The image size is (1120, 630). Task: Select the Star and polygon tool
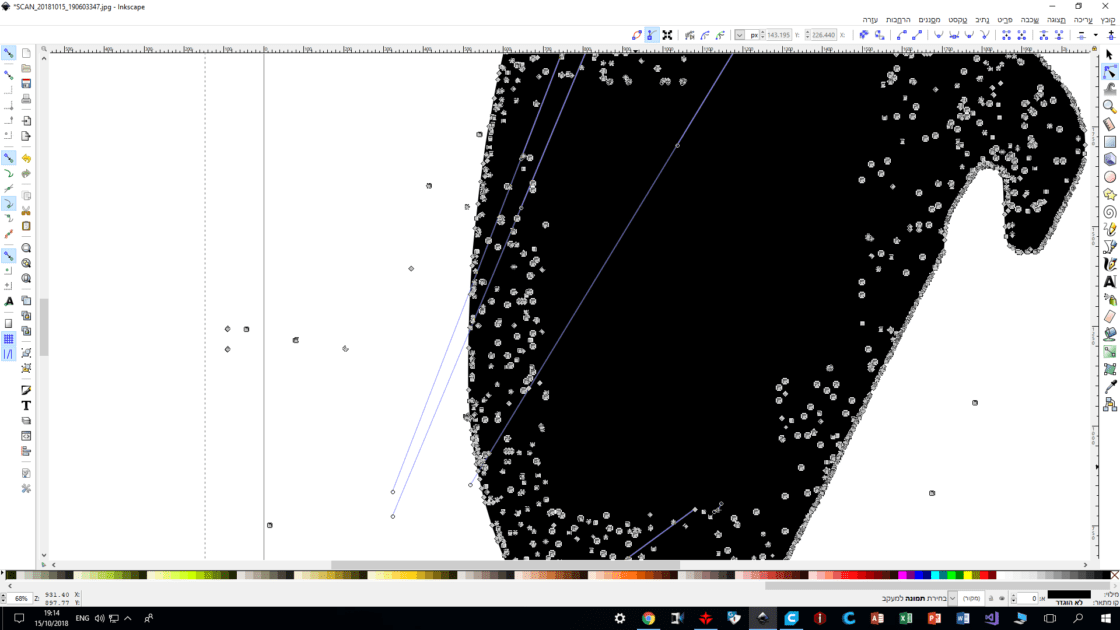tap(1109, 194)
